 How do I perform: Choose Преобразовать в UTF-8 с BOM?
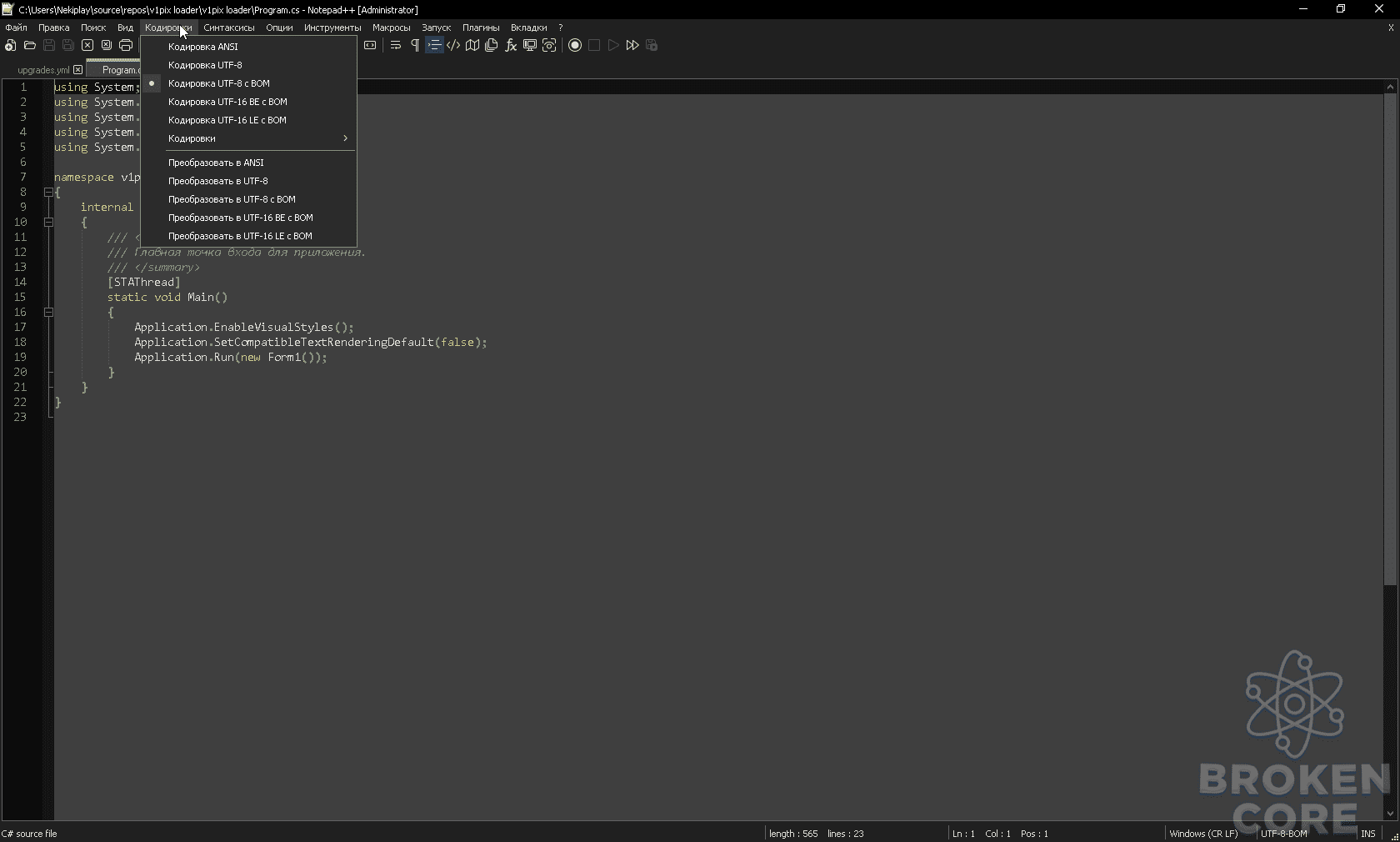tap(249, 199)
